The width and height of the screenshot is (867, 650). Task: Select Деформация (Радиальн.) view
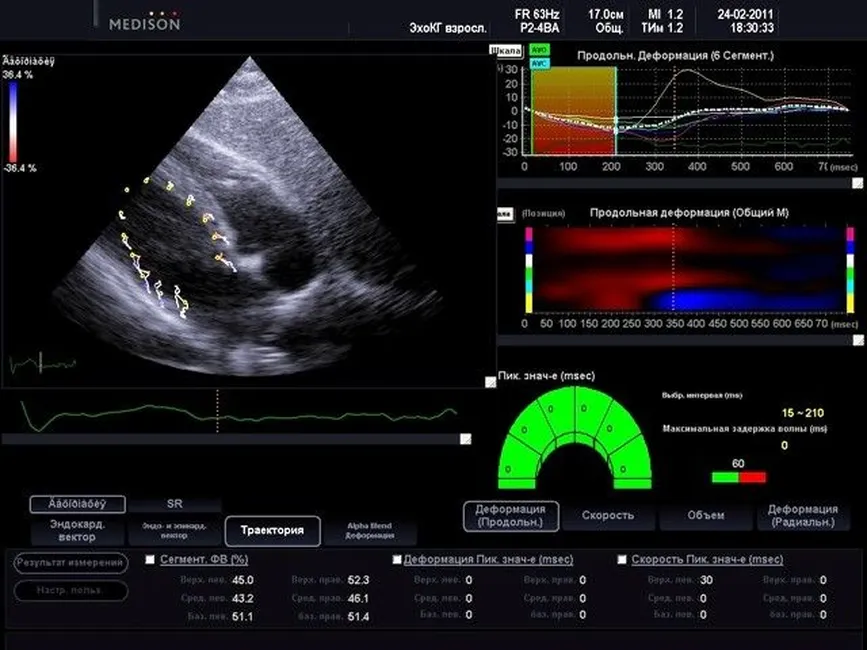click(803, 516)
